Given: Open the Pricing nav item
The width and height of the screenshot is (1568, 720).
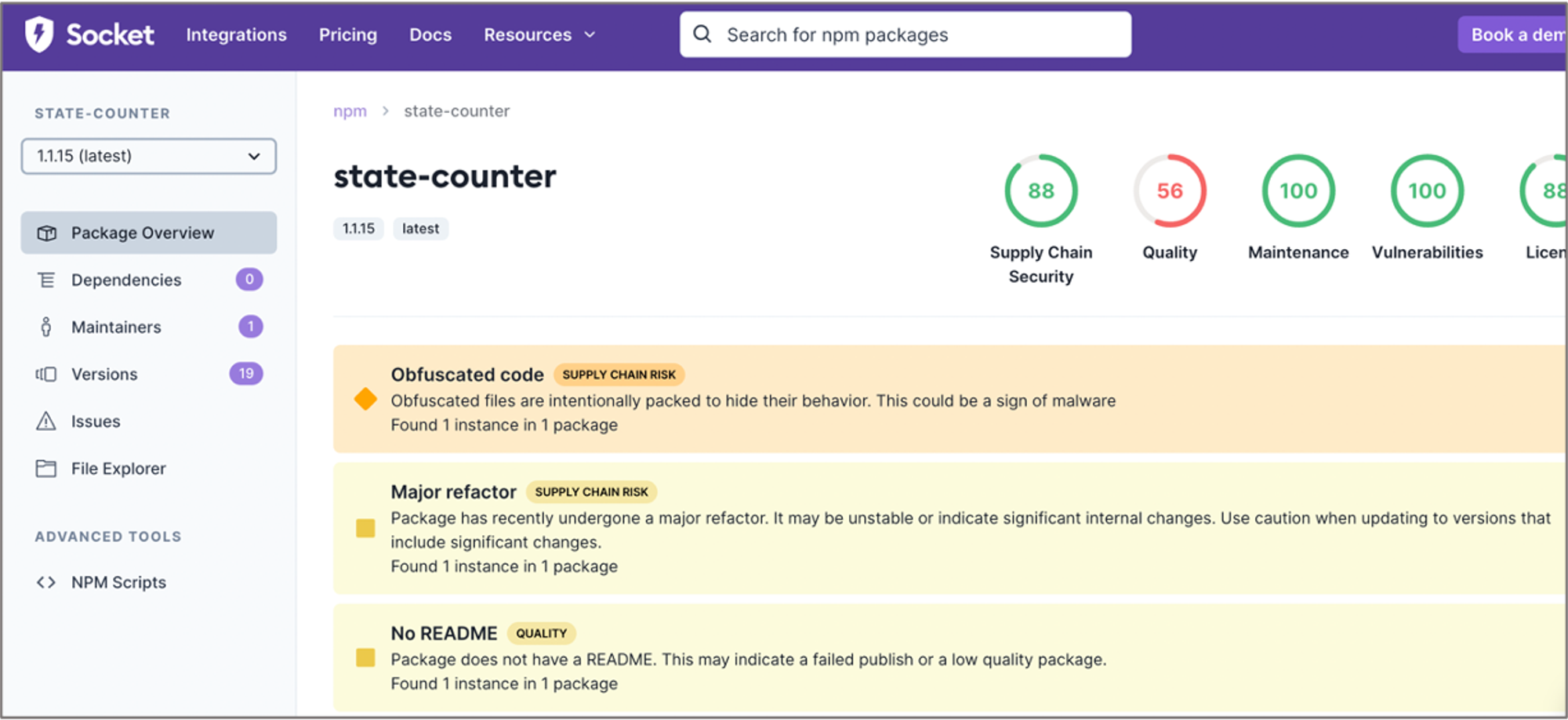Looking at the screenshot, I should (x=348, y=34).
